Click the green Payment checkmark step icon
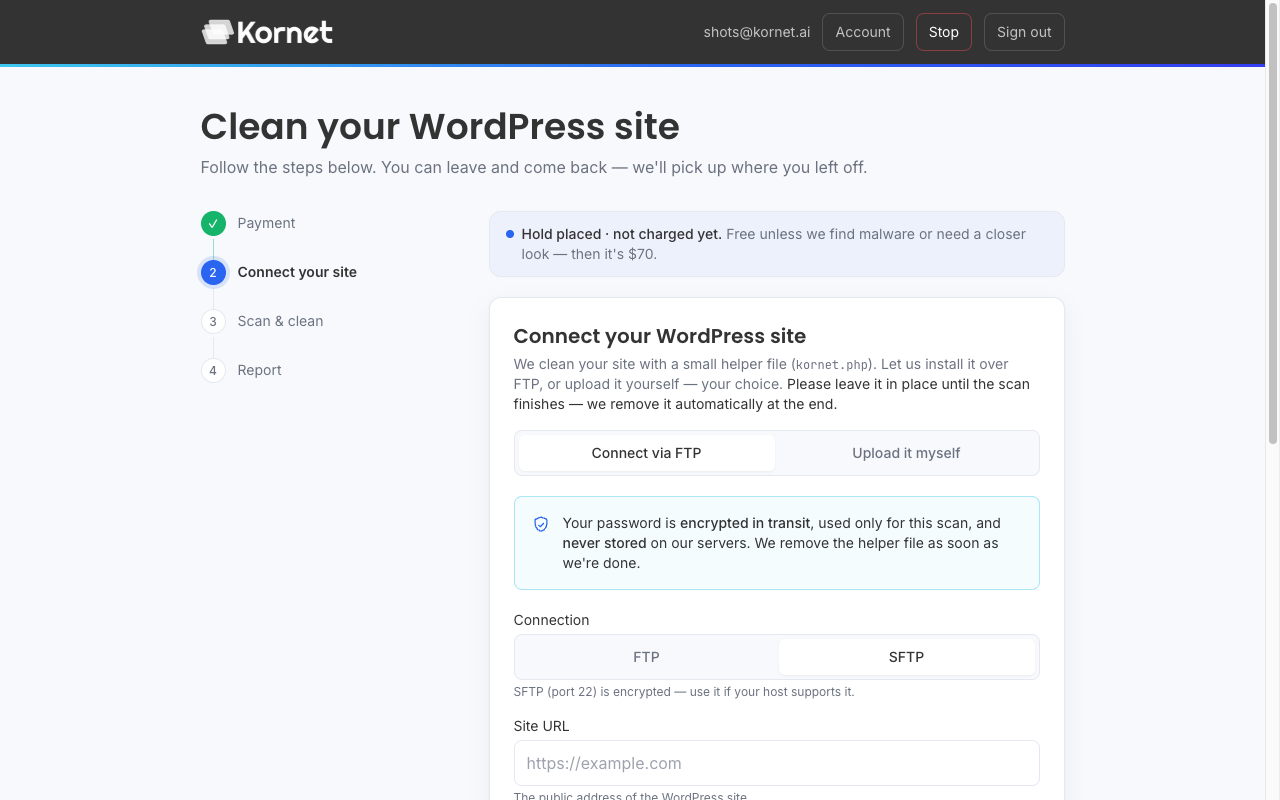 [213, 223]
